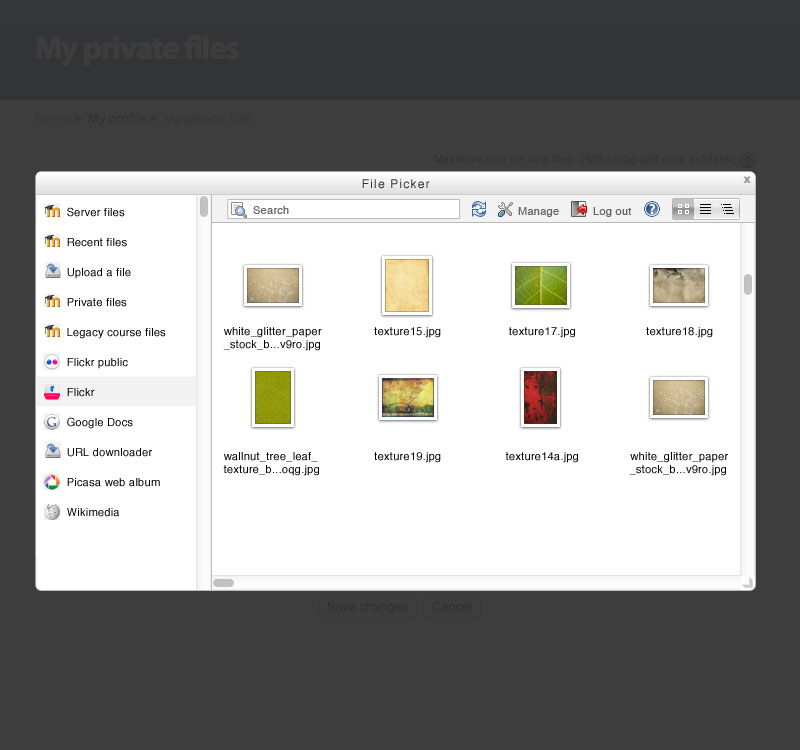This screenshot has height=750, width=800.
Task: Click the Home breadcrumb link
Action: coord(53,118)
